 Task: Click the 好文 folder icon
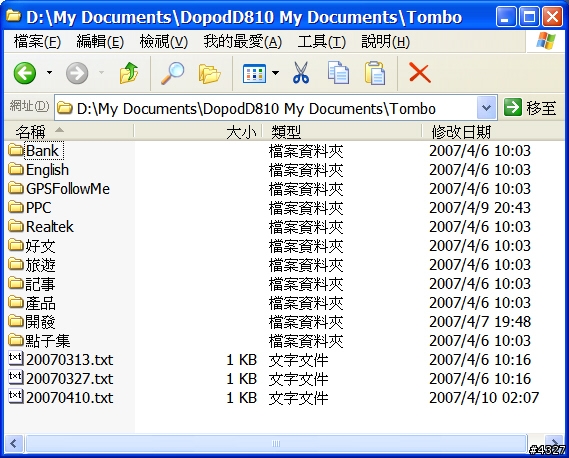pos(16,245)
